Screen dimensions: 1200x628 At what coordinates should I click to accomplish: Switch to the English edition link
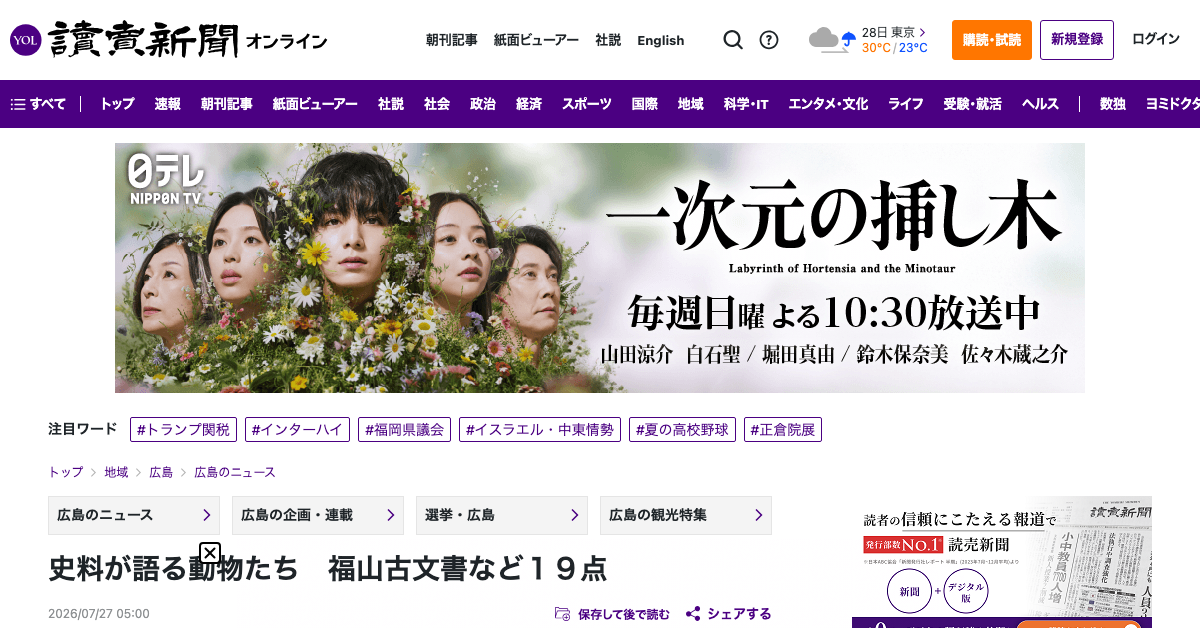pos(661,40)
